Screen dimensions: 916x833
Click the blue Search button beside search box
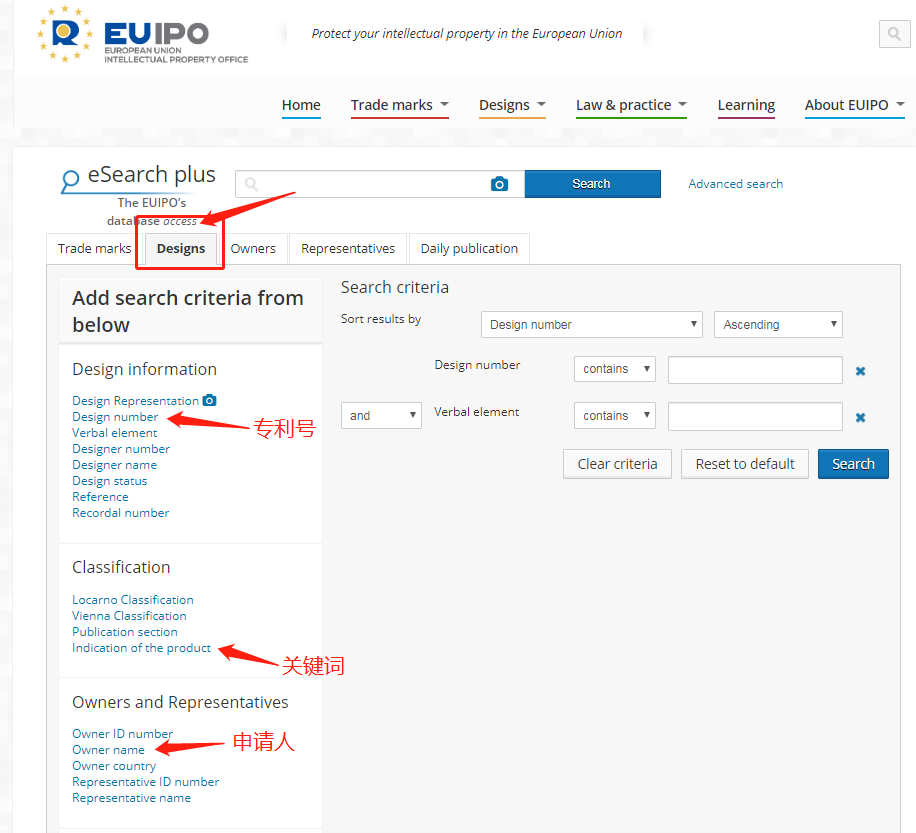point(592,184)
